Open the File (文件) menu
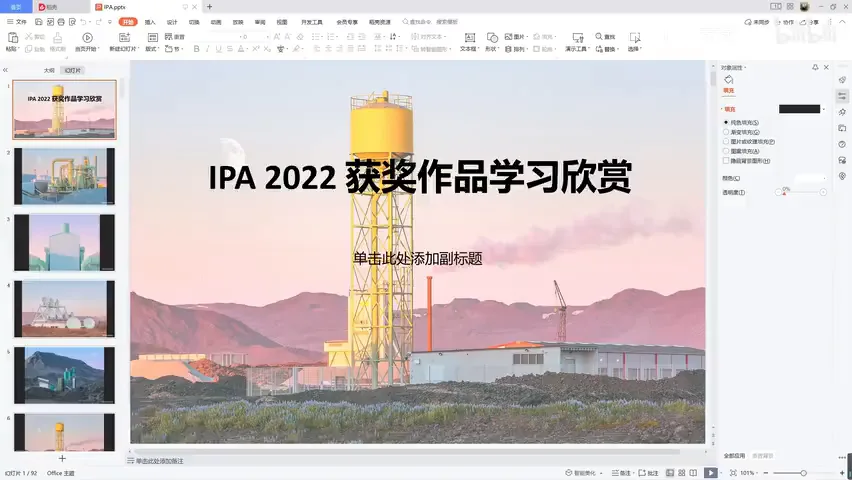 click(x=17, y=22)
